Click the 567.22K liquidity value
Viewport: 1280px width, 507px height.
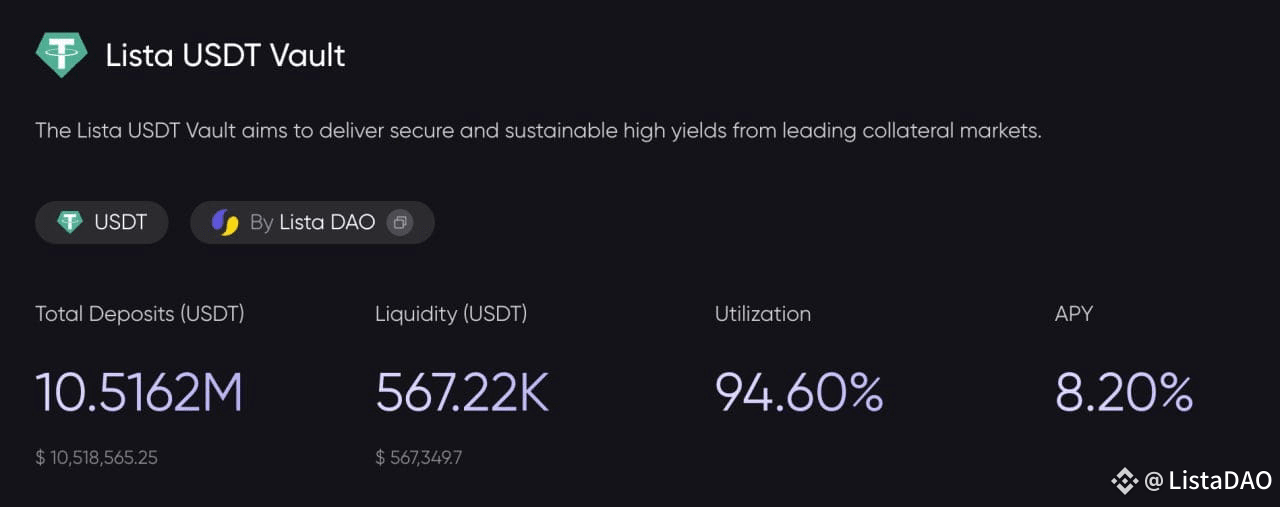(462, 393)
